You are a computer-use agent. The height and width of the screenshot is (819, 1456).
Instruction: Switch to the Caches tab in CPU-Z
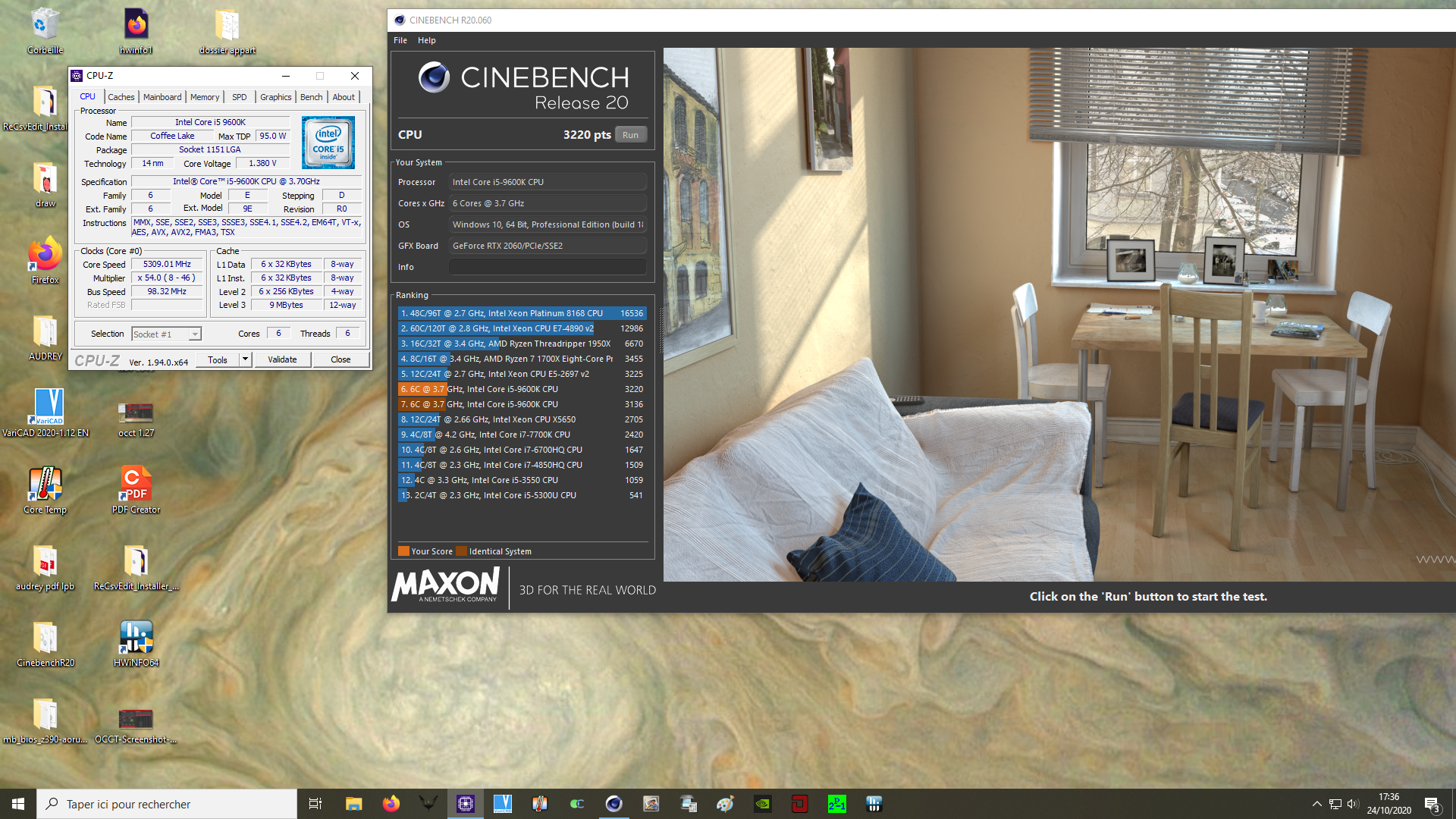[121, 97]
